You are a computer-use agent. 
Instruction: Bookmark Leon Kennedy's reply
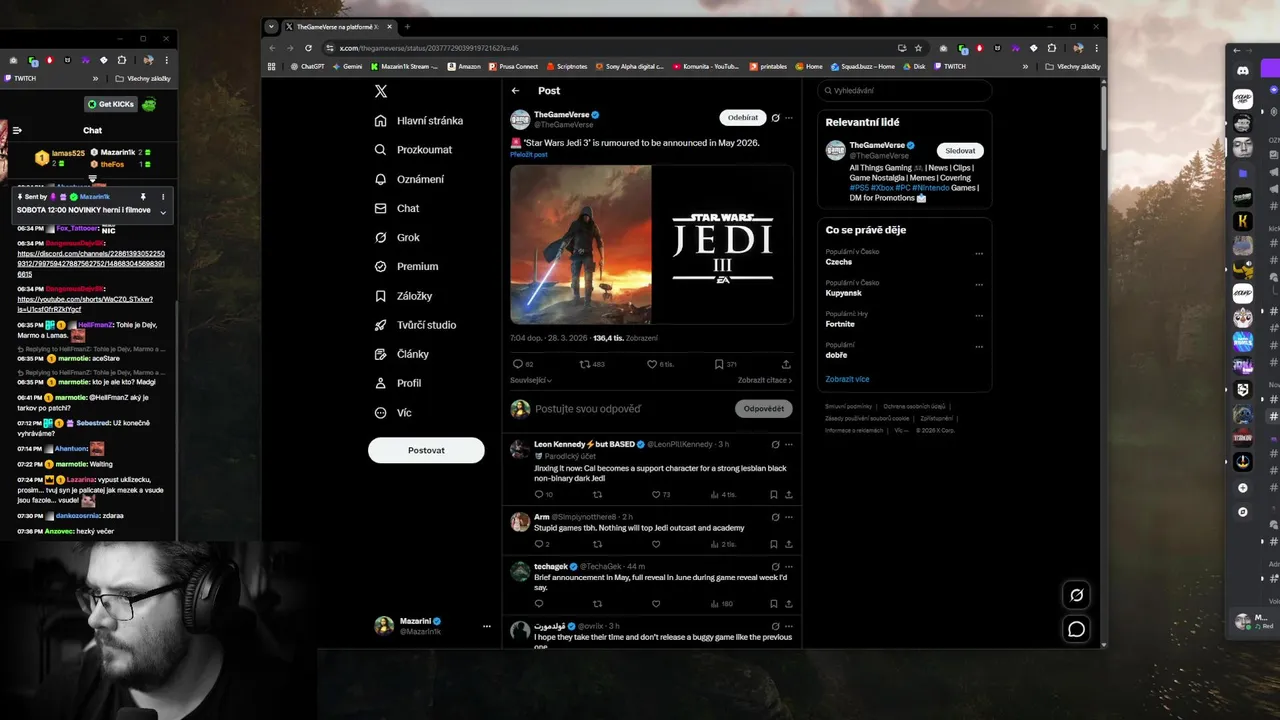click(x=774, y=494)
